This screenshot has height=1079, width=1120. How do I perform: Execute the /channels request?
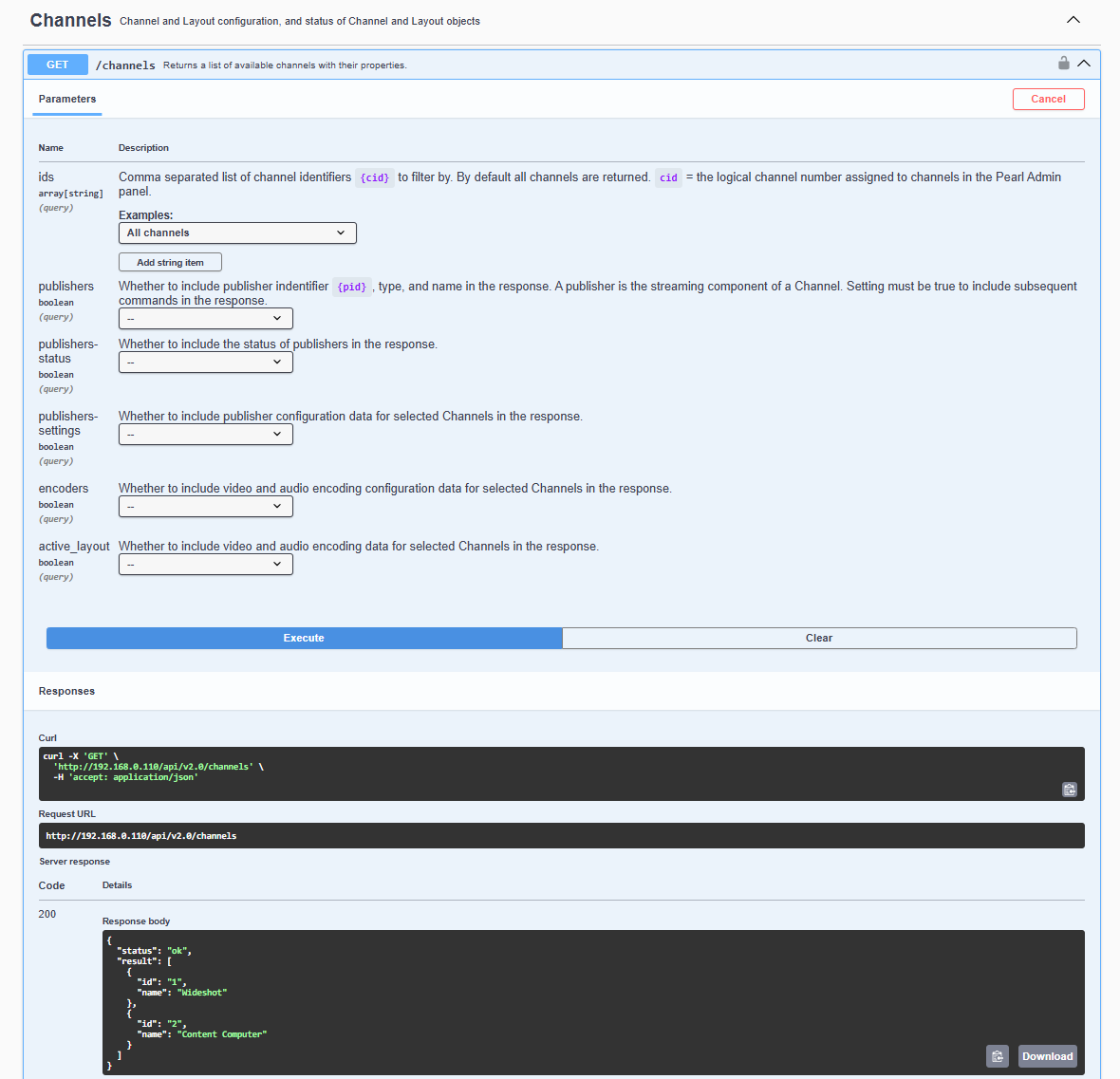tap(304, 638)
